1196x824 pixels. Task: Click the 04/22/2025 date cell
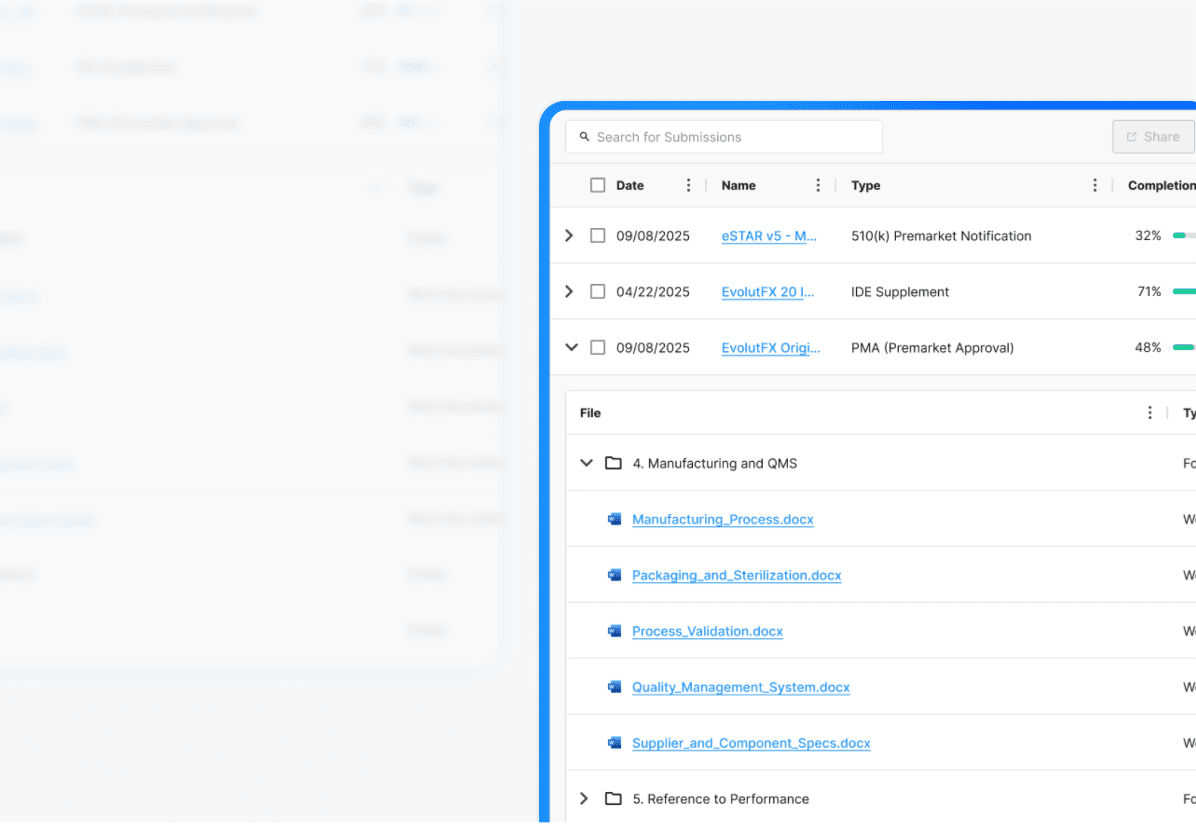[653, 291]
